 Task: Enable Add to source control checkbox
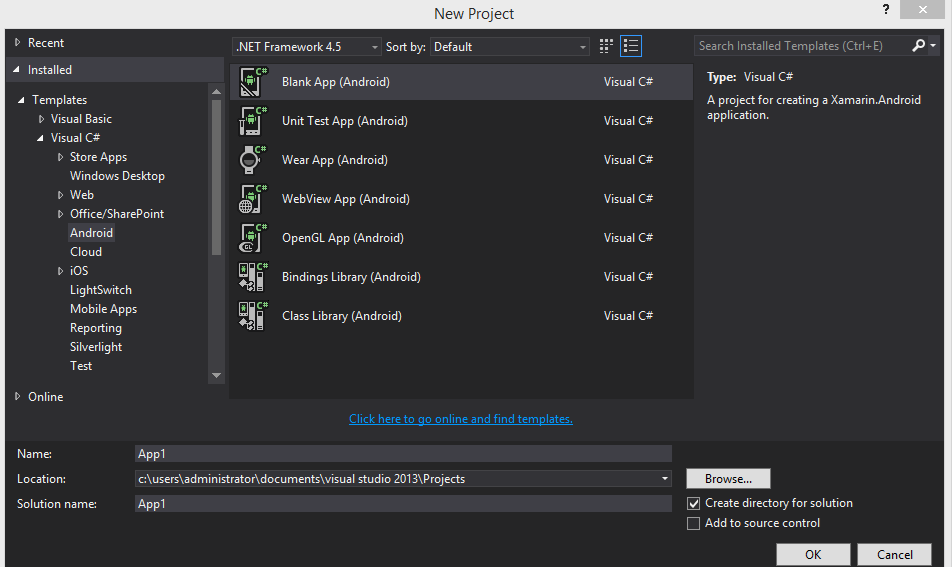(x=693, y=523)
